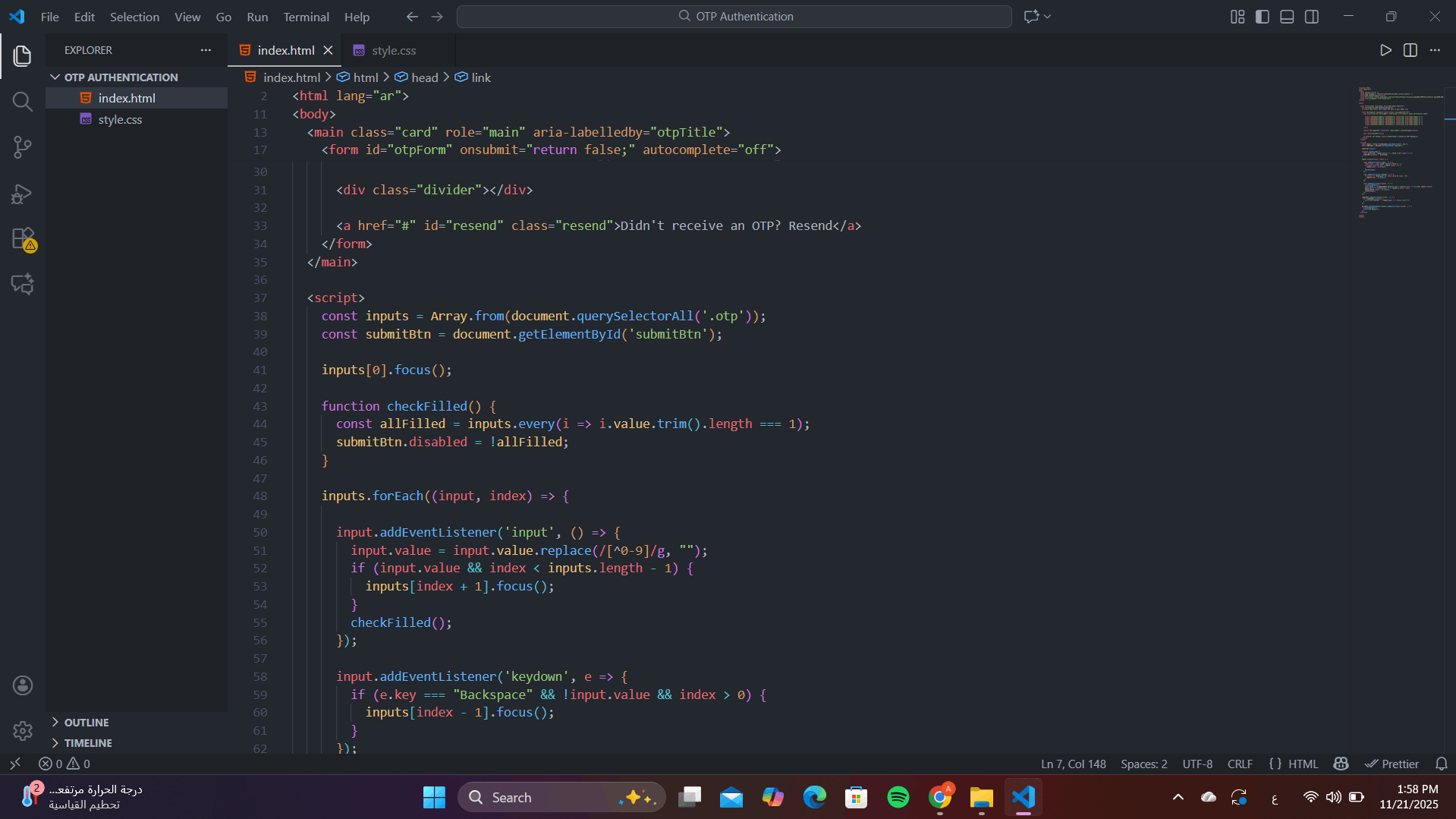Open the Extensions view

point(23,239)
